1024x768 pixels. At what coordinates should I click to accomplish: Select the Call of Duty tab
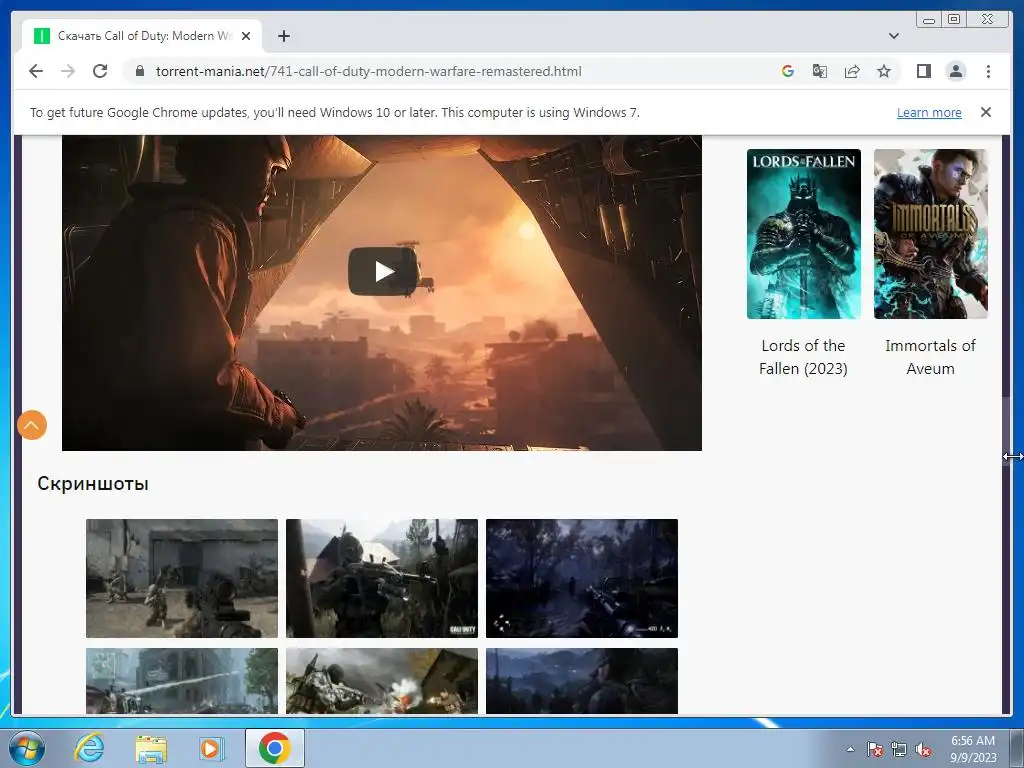(142, 36)
